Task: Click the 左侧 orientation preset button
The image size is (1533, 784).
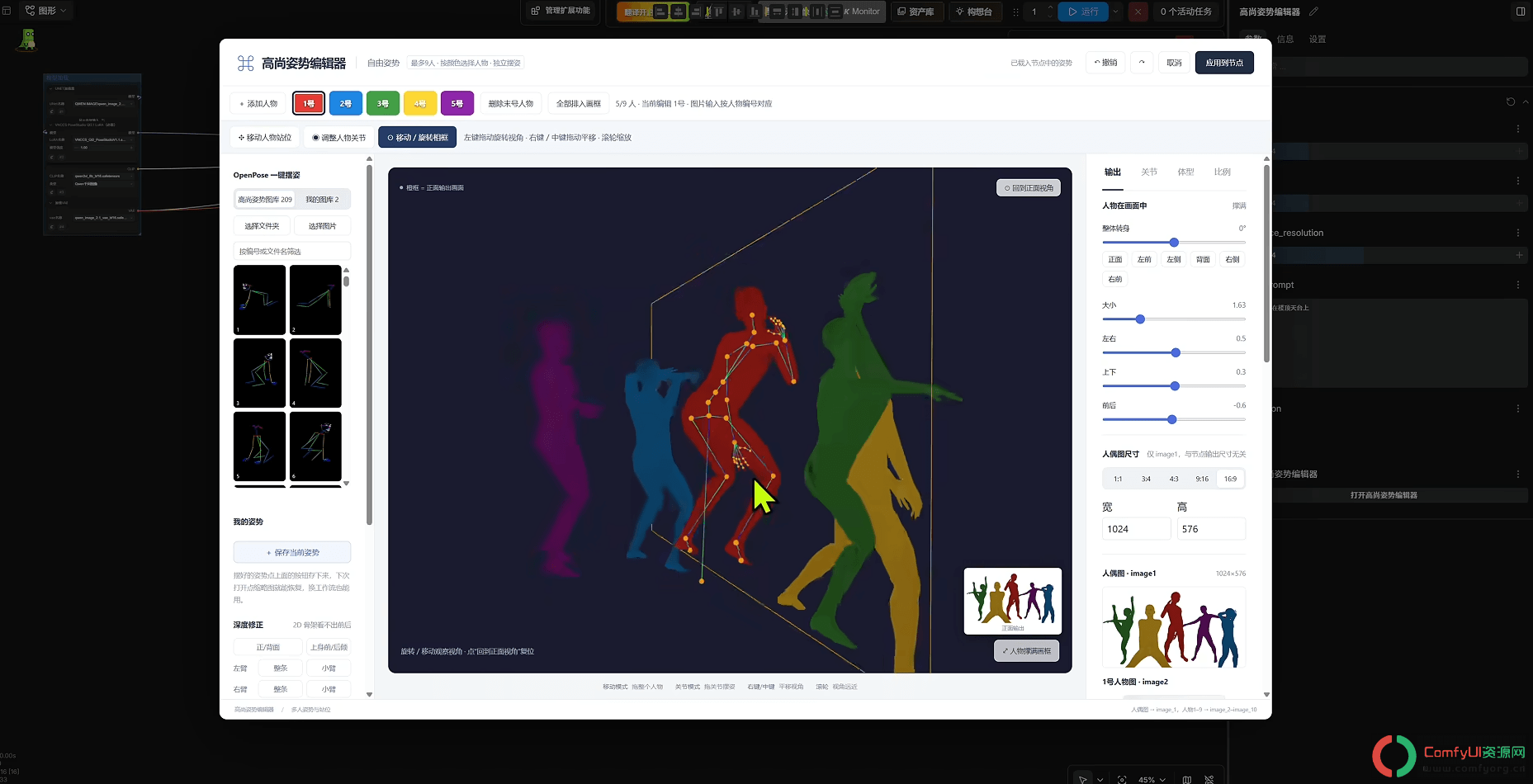Action: tap(1173, 259)
